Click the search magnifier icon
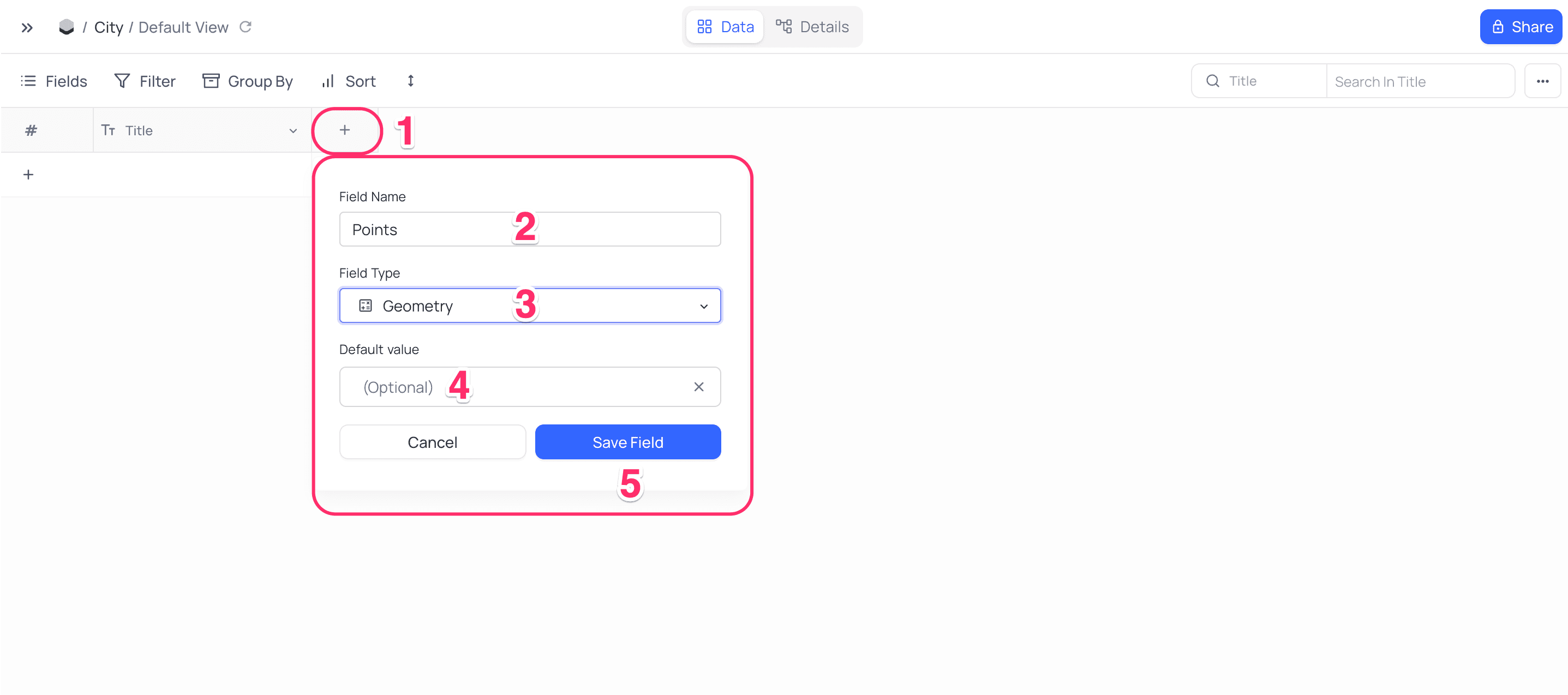1568x695 pixels. pyautogui.click(x=1212, y=81)
